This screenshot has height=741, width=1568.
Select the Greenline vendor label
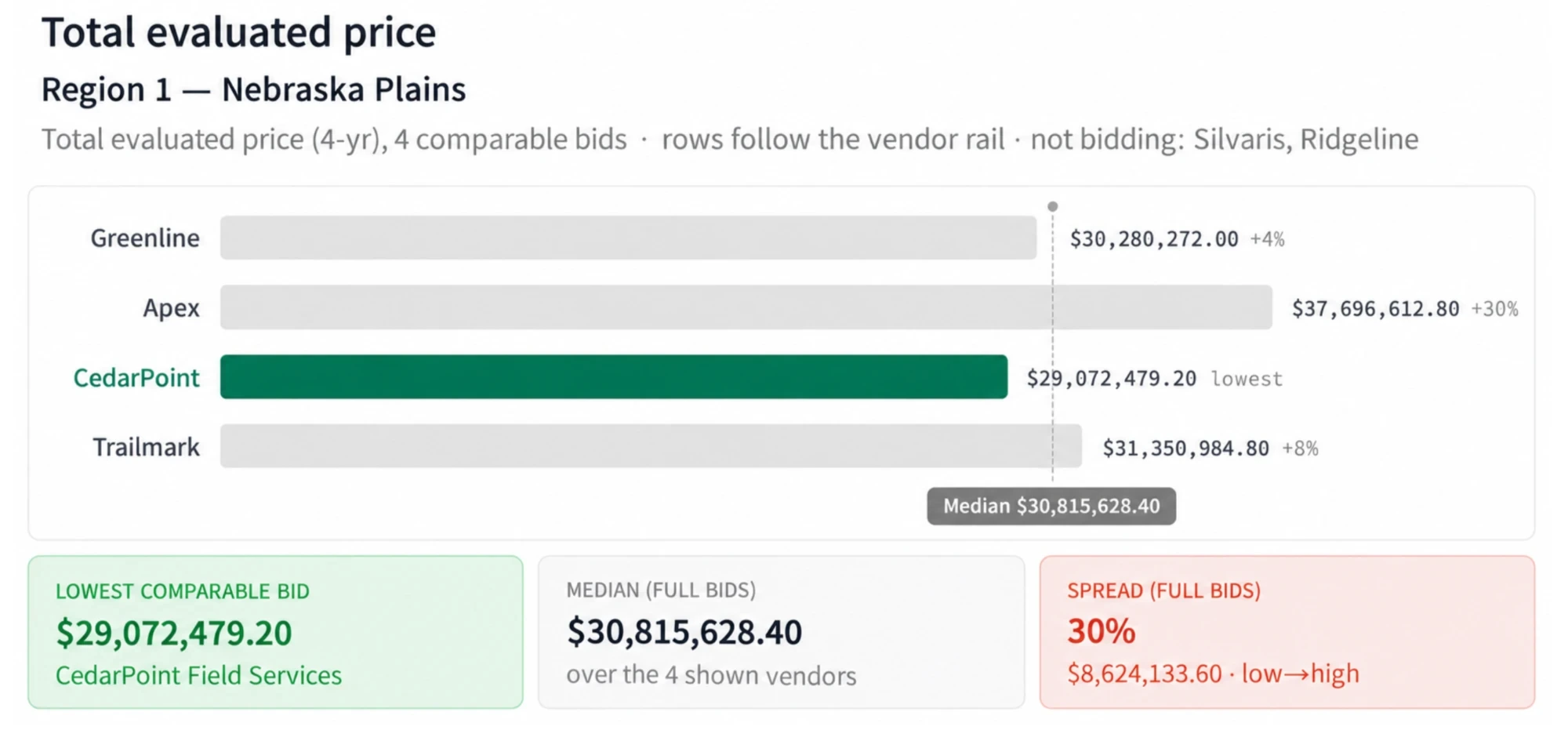pos(145,238)
